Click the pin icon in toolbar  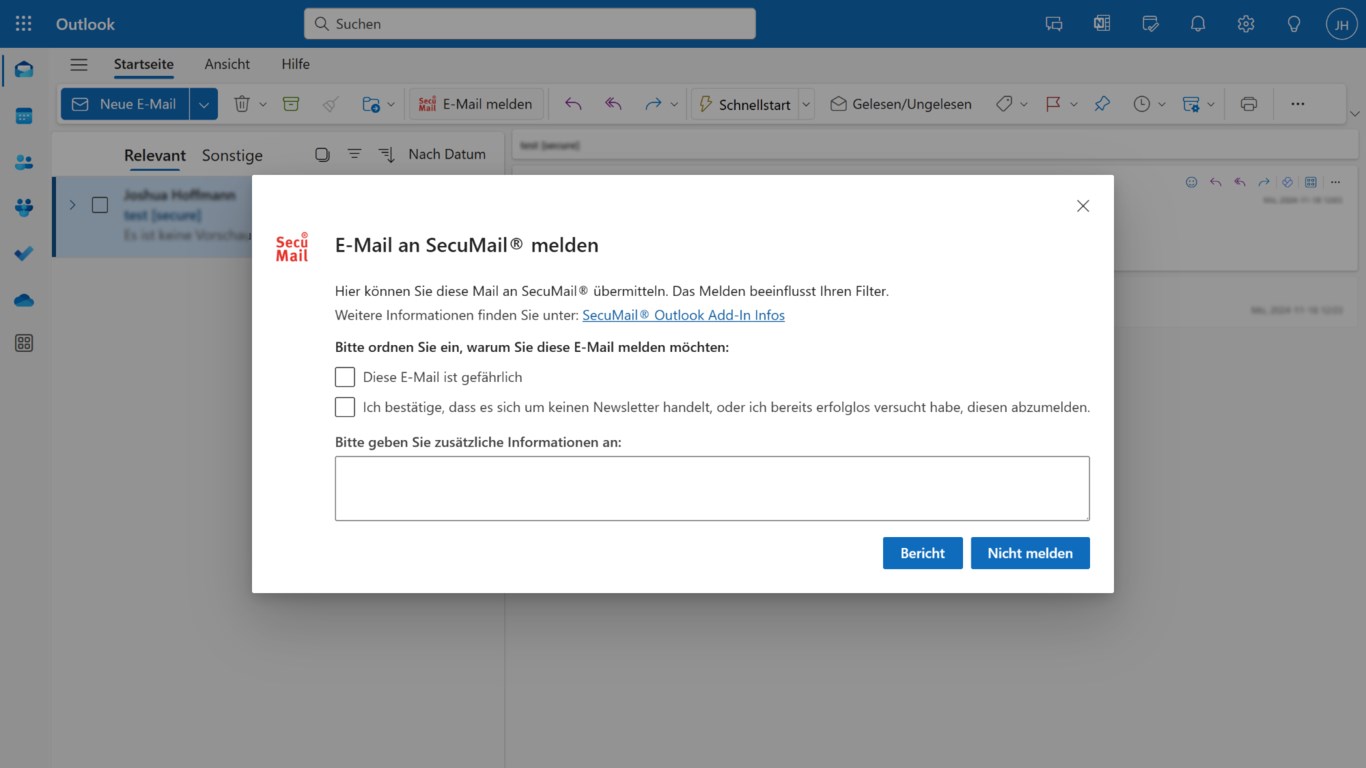pos(1102,104)
